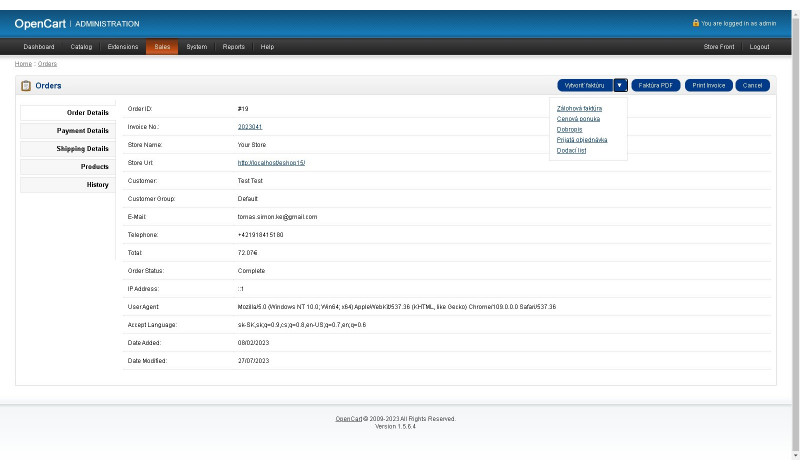
Task: Click the Accept Language value
Action: click(x=302, y=325)
